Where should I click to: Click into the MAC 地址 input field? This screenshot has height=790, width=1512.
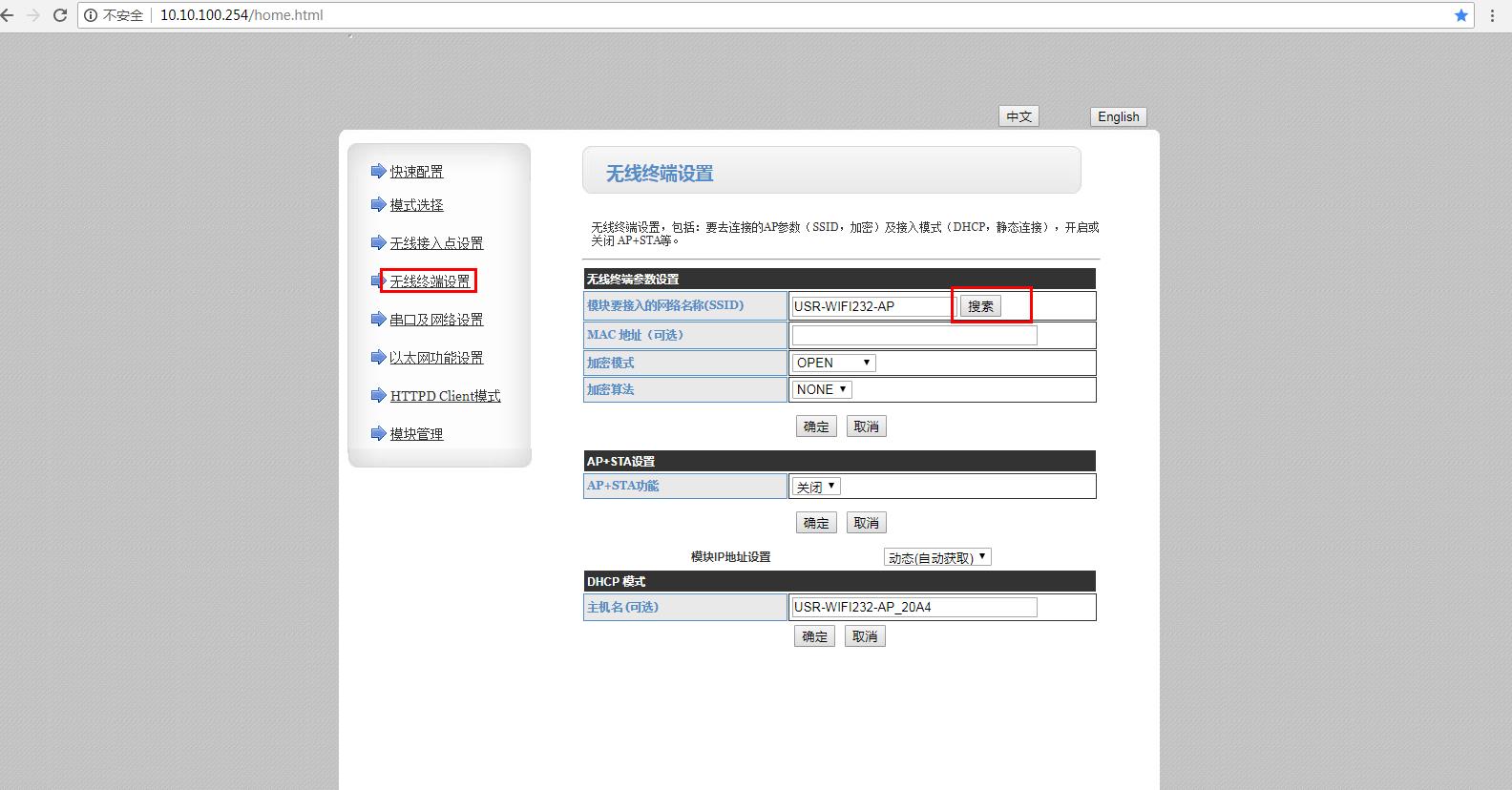click(x=913, y=335)
